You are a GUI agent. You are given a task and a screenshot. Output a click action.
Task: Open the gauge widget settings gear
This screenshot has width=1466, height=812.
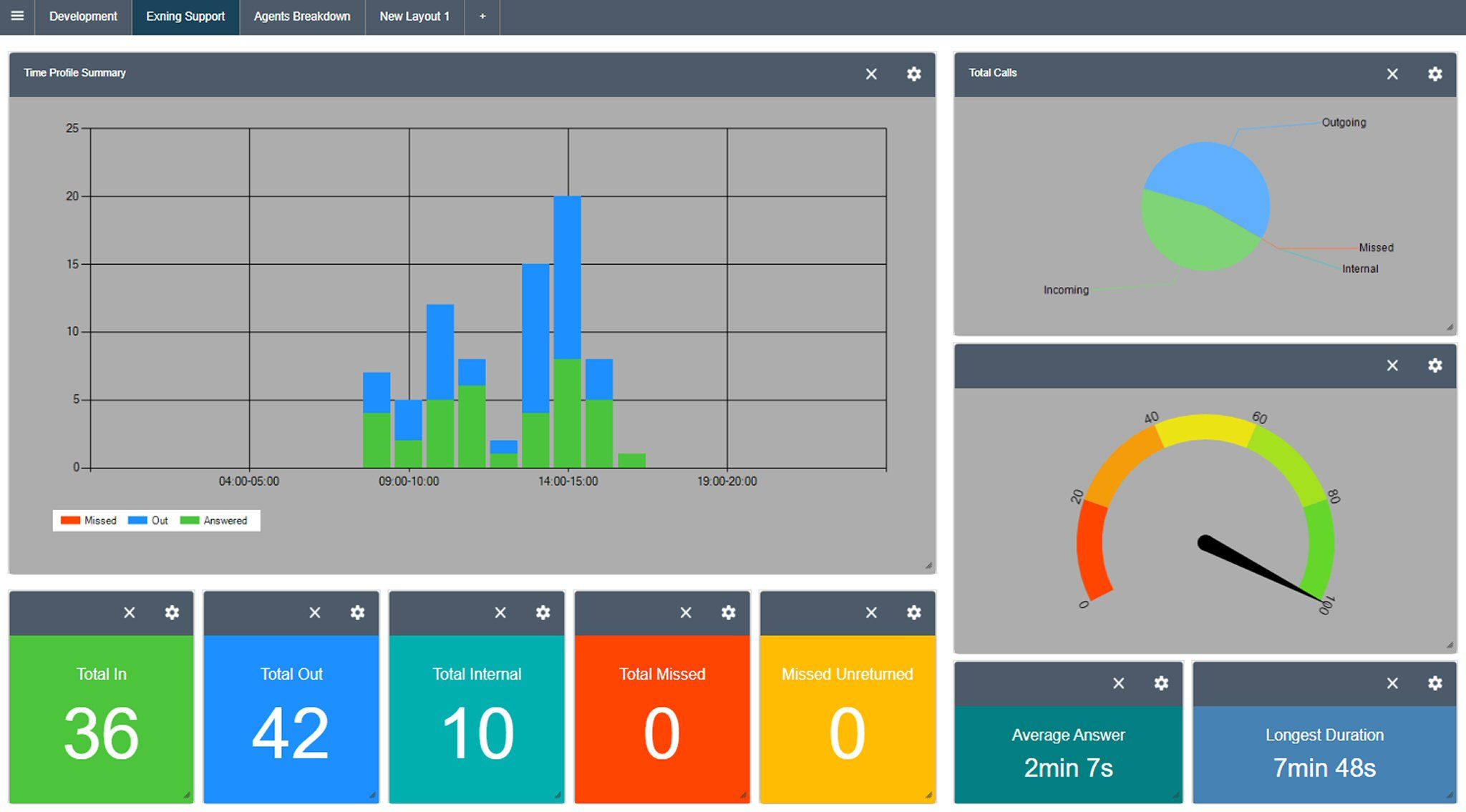1435,366
